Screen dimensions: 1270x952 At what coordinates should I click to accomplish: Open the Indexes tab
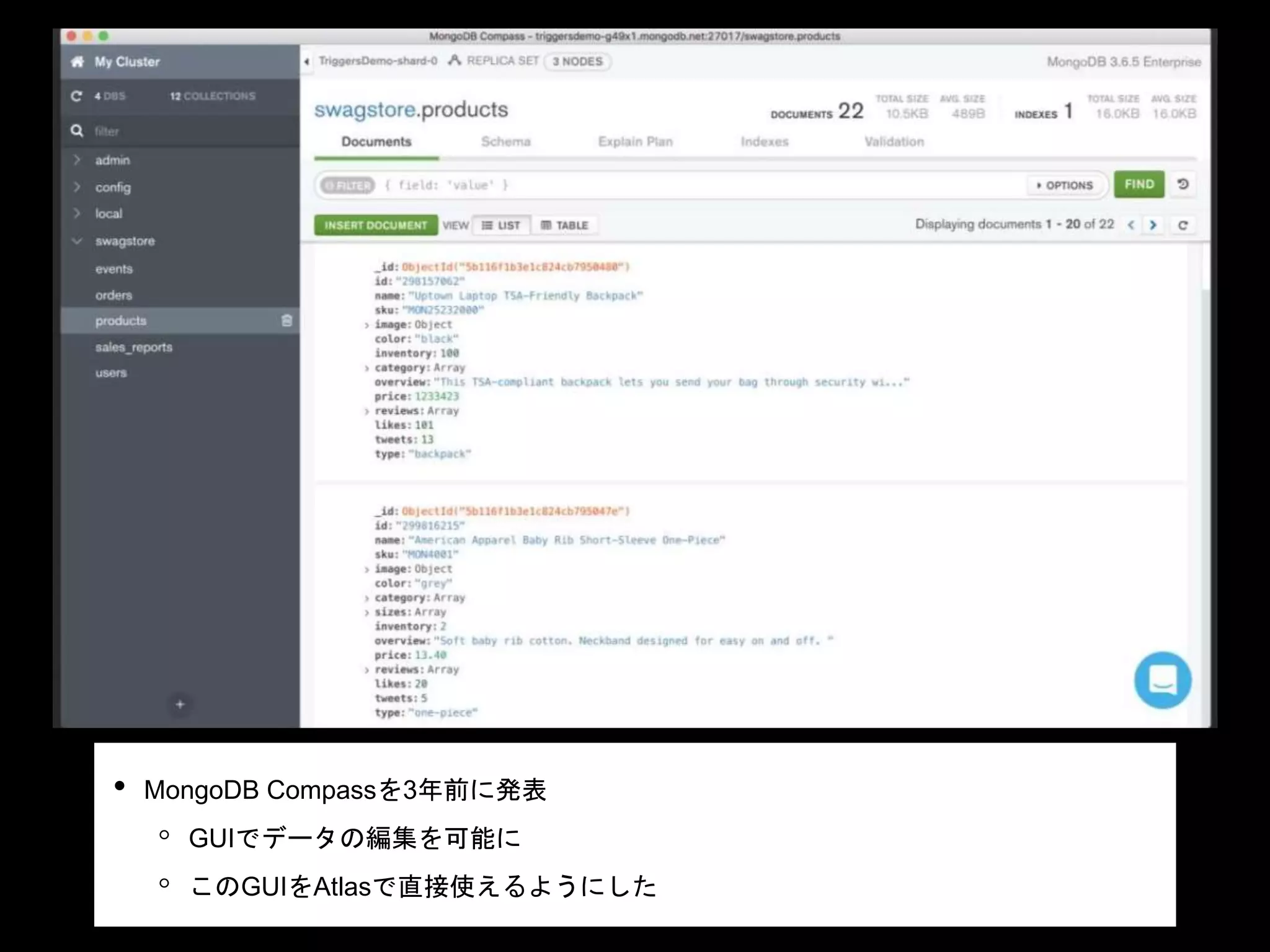pos(764,142)
